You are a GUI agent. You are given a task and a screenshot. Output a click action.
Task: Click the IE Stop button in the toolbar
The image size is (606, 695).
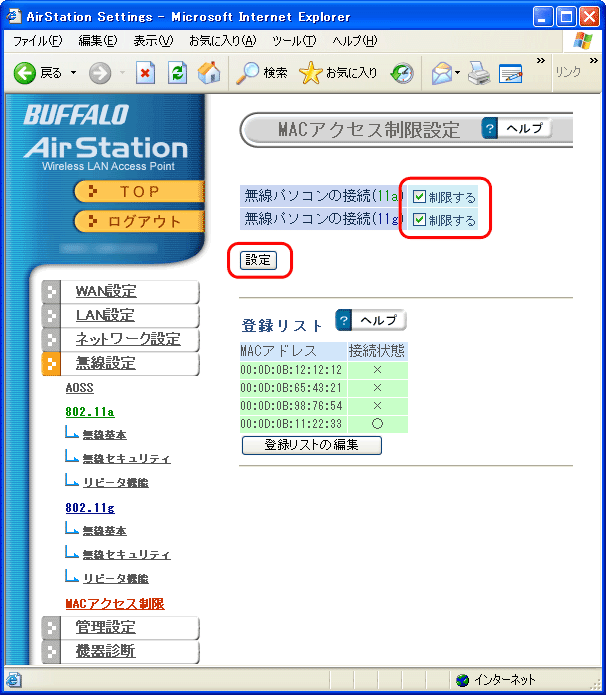145,73
